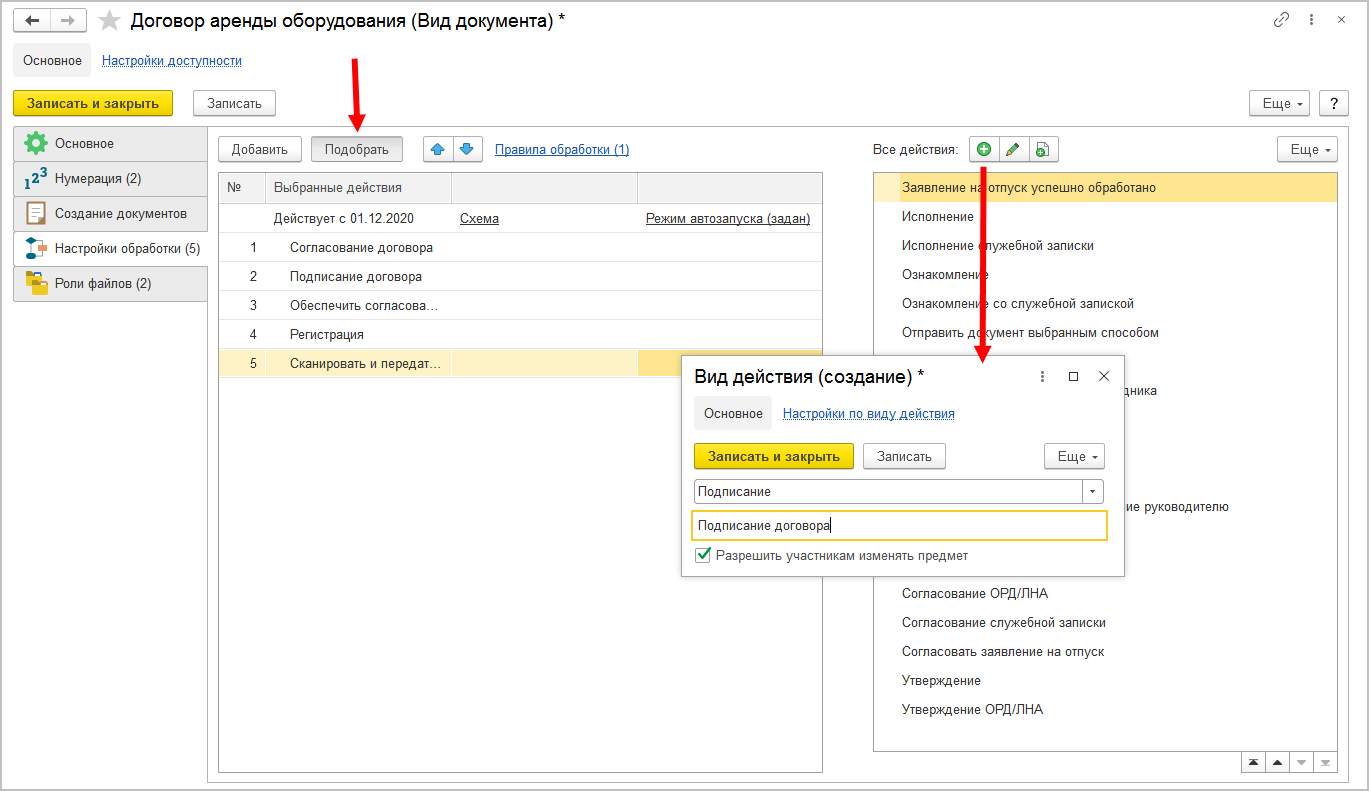Click the Добавить button
The width and height of the screenshot is (1369, 791).
[260, 149]
